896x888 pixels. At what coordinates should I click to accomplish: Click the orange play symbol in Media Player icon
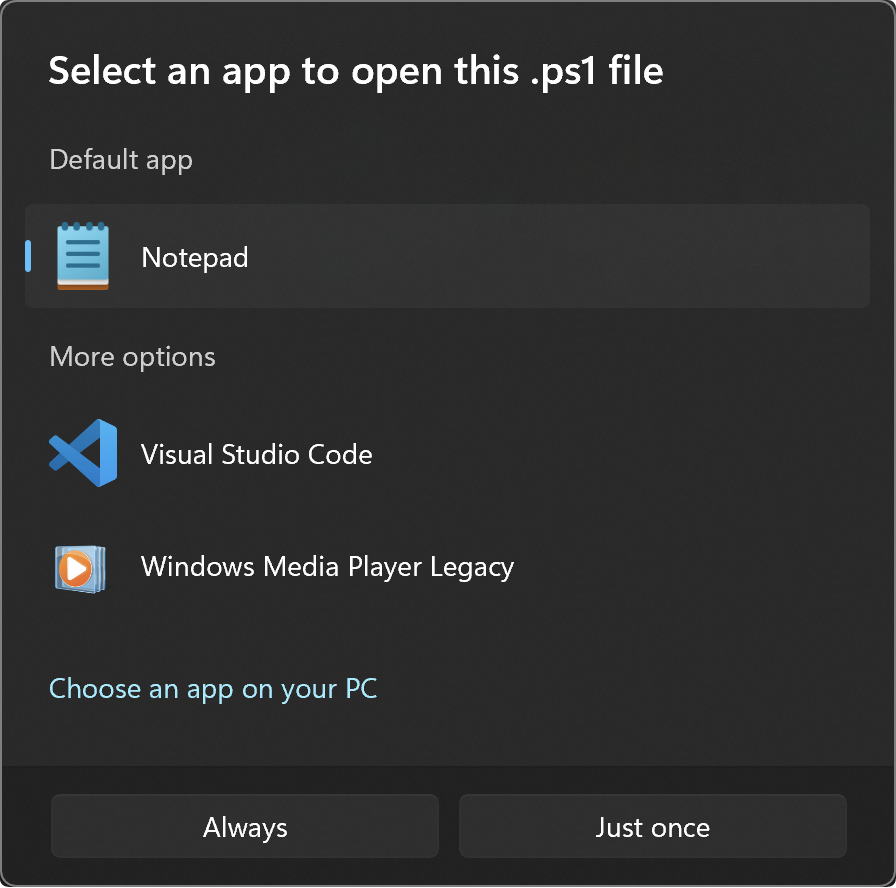coord(75,569)
